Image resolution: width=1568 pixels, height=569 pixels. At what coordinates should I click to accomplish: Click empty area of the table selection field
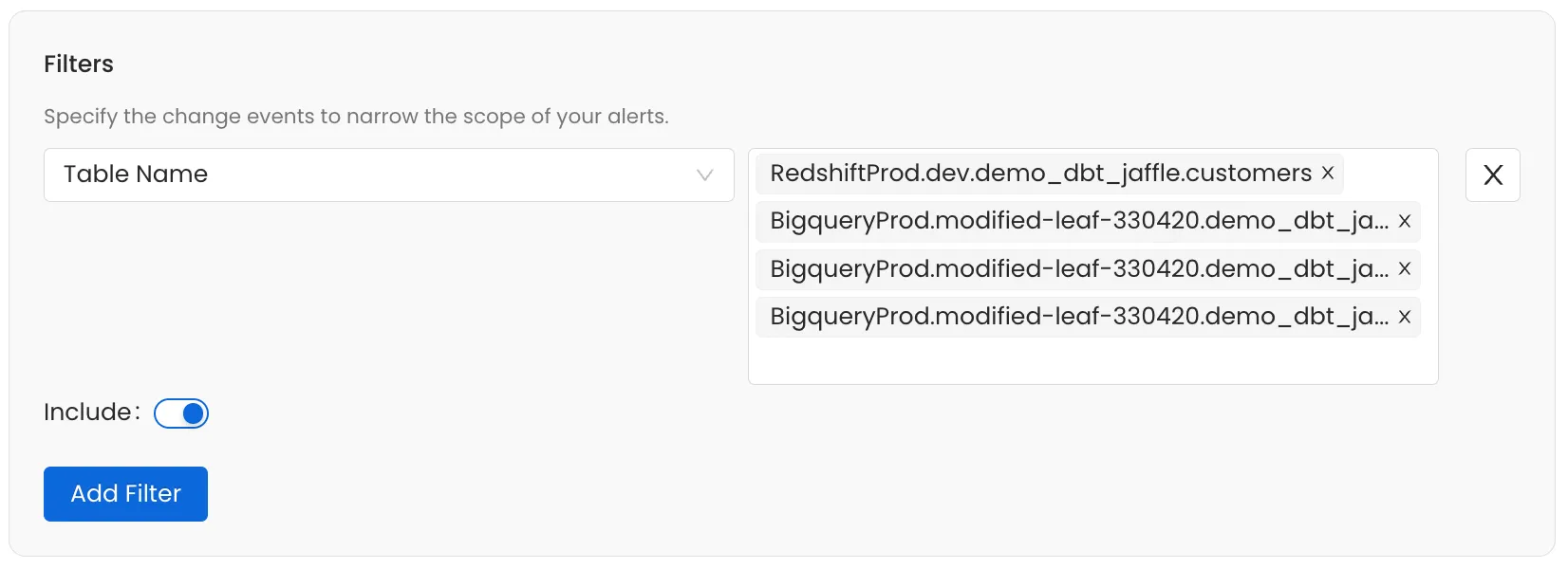(x=1386, y=174)
